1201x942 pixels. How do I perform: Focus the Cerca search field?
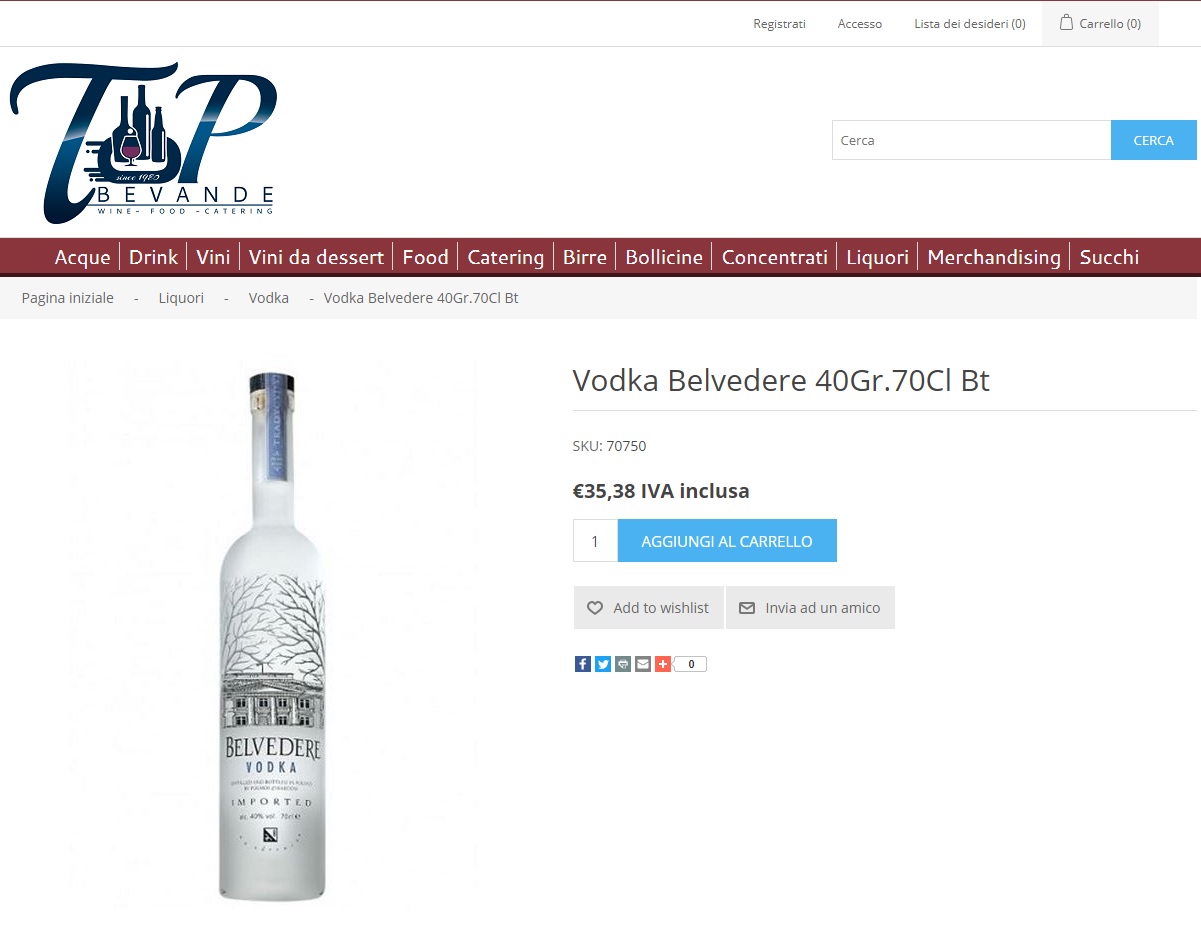click(971, 140)
